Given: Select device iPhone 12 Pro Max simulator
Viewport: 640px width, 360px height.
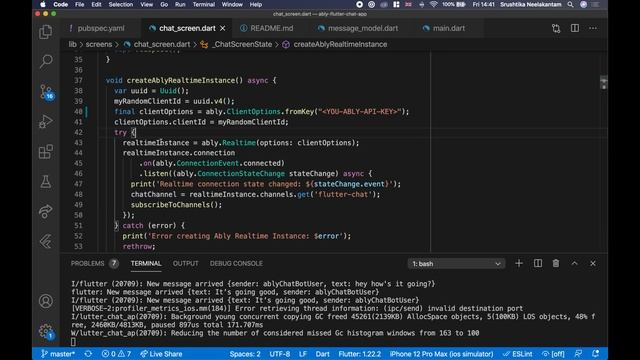Looking at the screenshot, I should [441, 354].
